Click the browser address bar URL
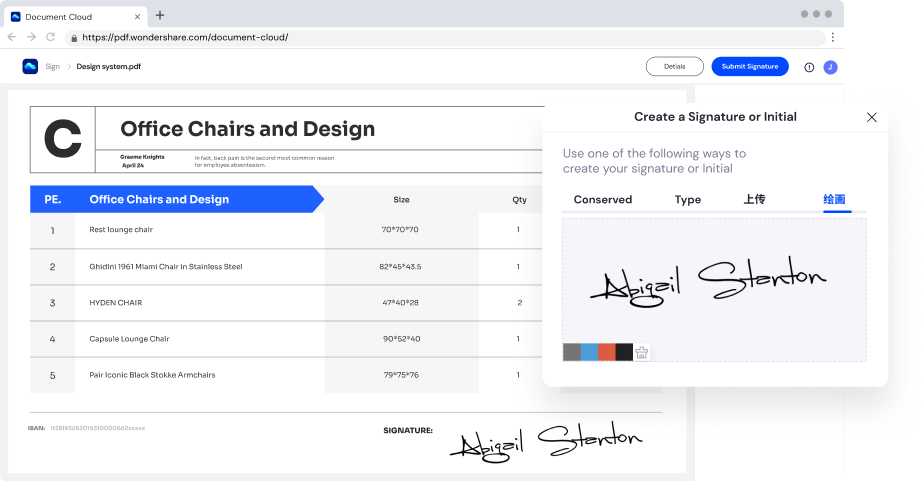The width and height of the screenshot is (924, 481). pyautogui.click(x=185, y=37)
